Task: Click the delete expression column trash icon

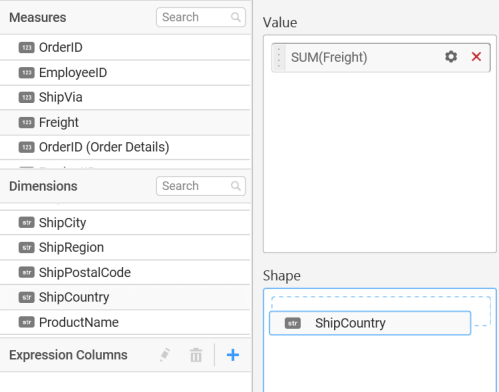Action: tap(196, 355)
